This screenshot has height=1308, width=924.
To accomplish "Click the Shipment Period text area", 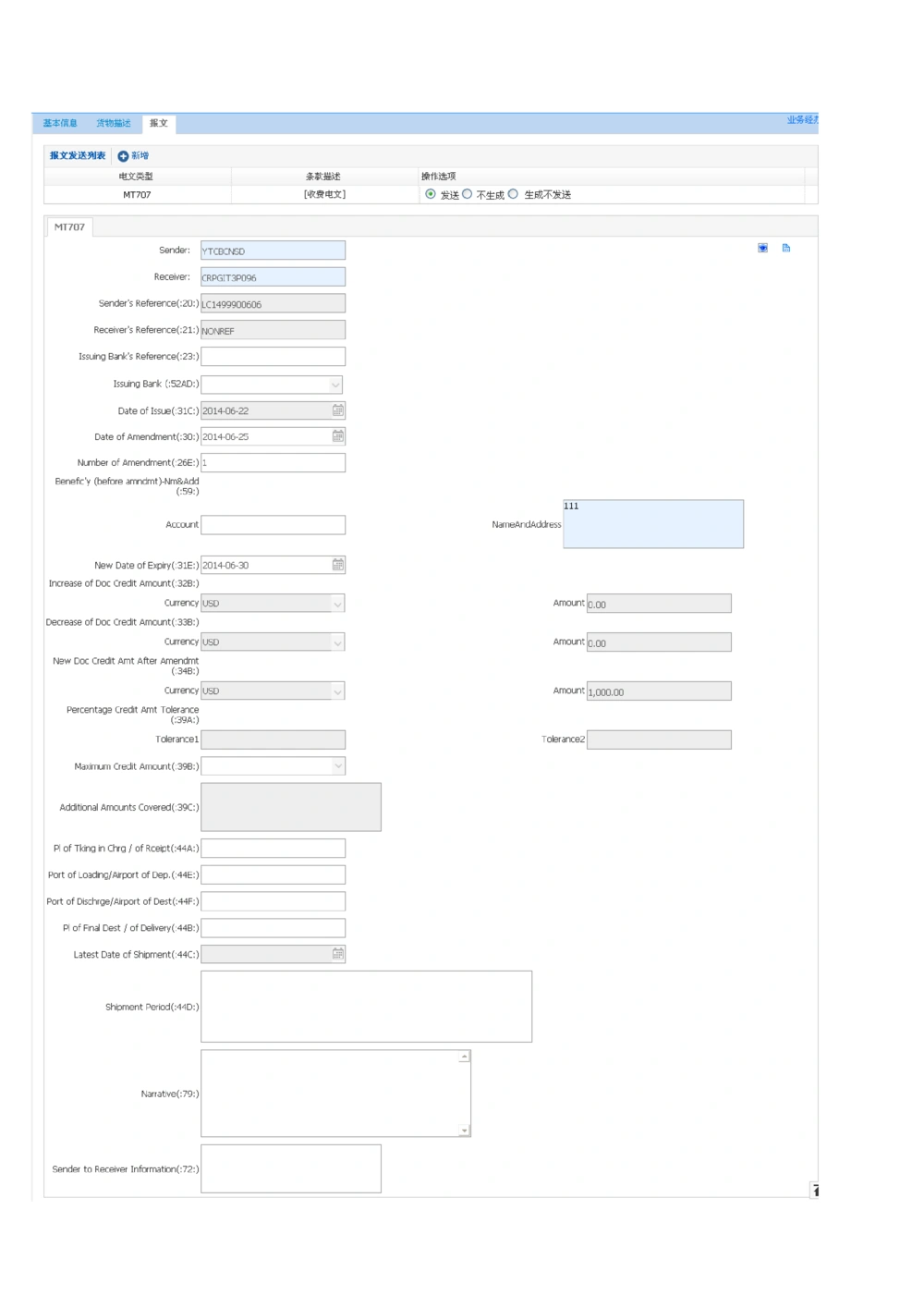I will 366,1007.
